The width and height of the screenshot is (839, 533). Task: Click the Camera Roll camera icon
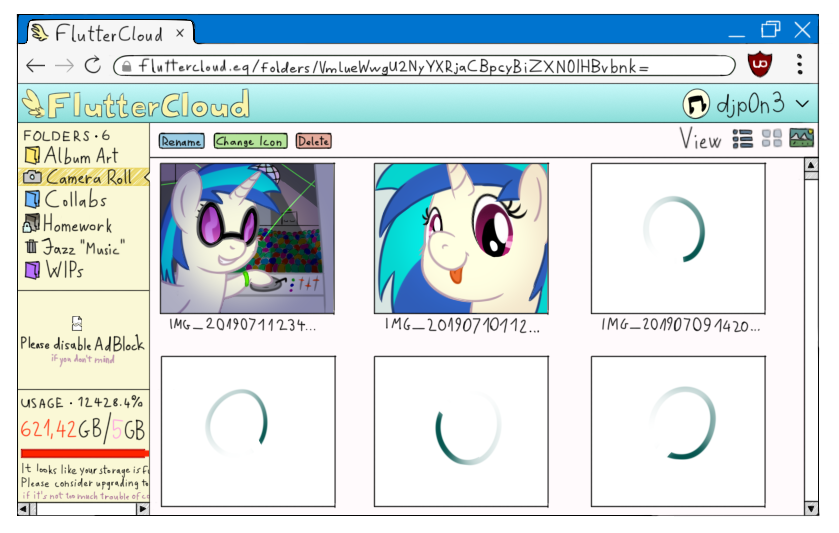32,177
